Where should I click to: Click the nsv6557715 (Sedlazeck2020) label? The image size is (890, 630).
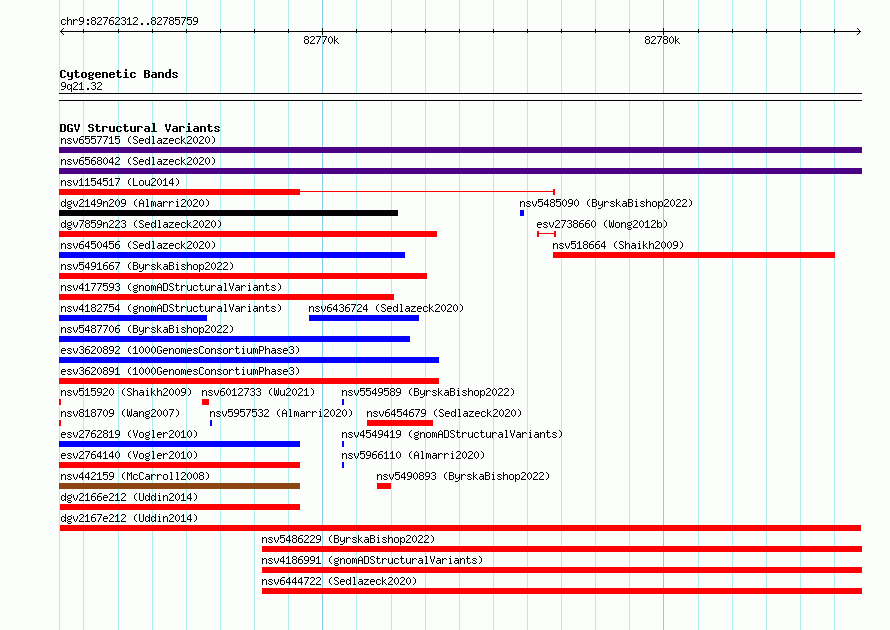click(x=138, y=140)
